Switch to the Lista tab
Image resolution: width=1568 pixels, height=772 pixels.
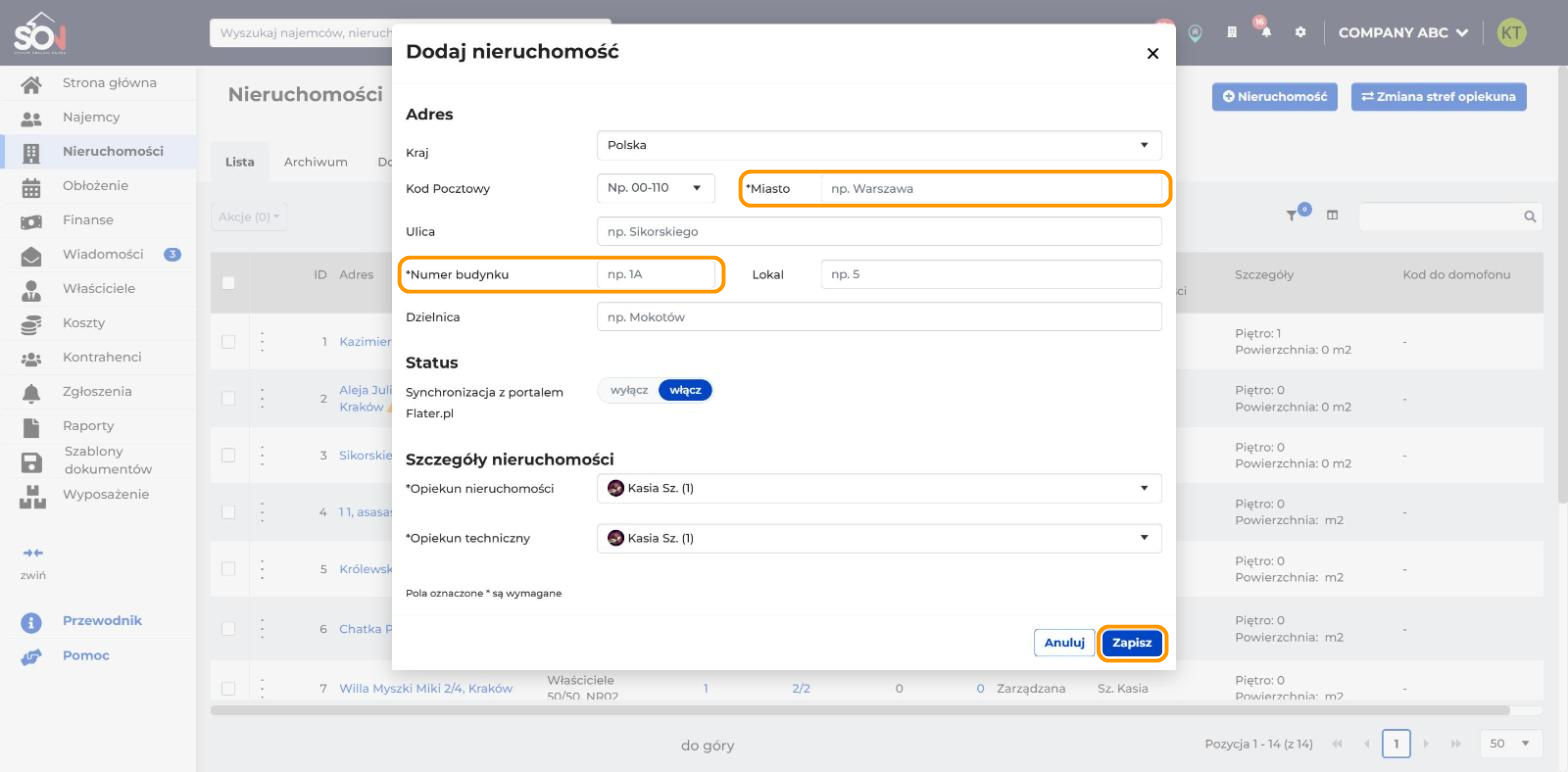240,162
